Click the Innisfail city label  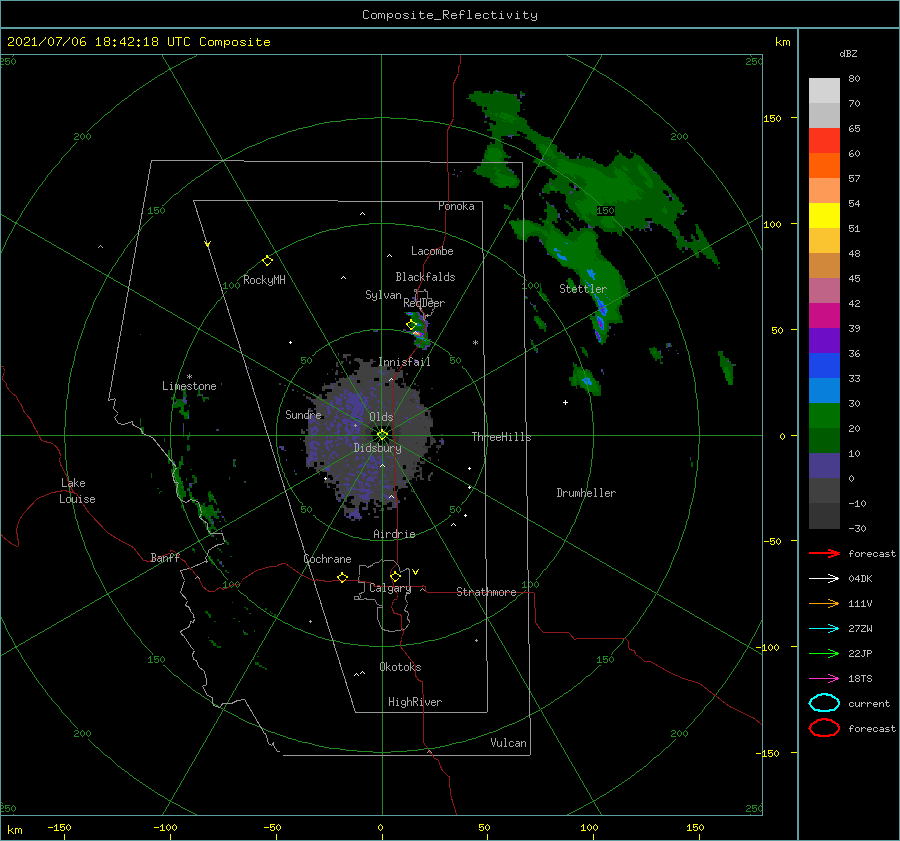click(x=404, y=362)
